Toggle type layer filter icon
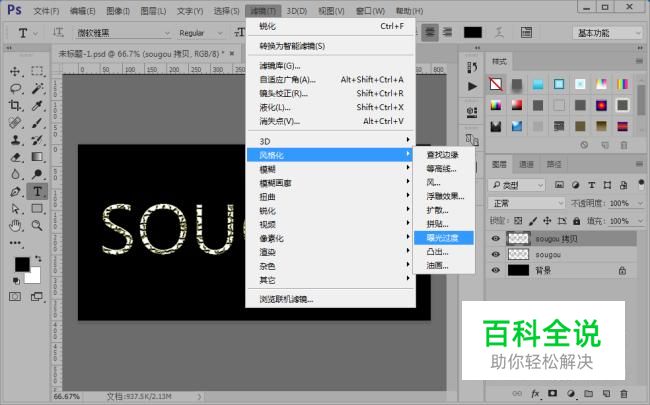Image resolution: width=650 pixels, height=405 pixels. (592, 185)
